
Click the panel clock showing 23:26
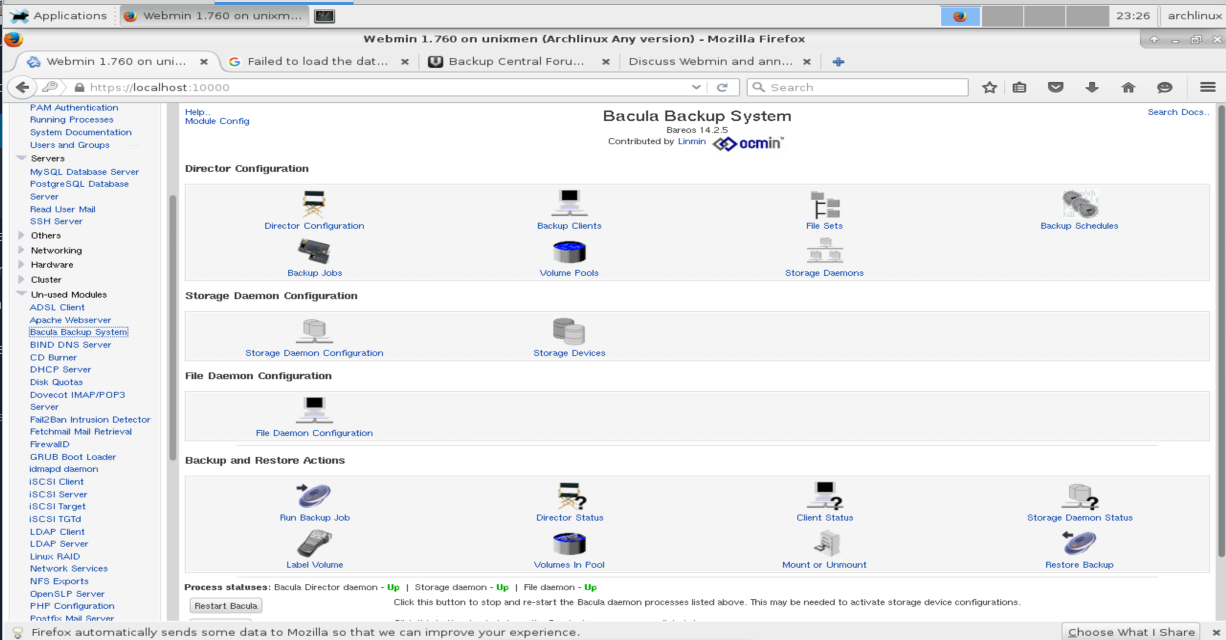(1133, 16)
